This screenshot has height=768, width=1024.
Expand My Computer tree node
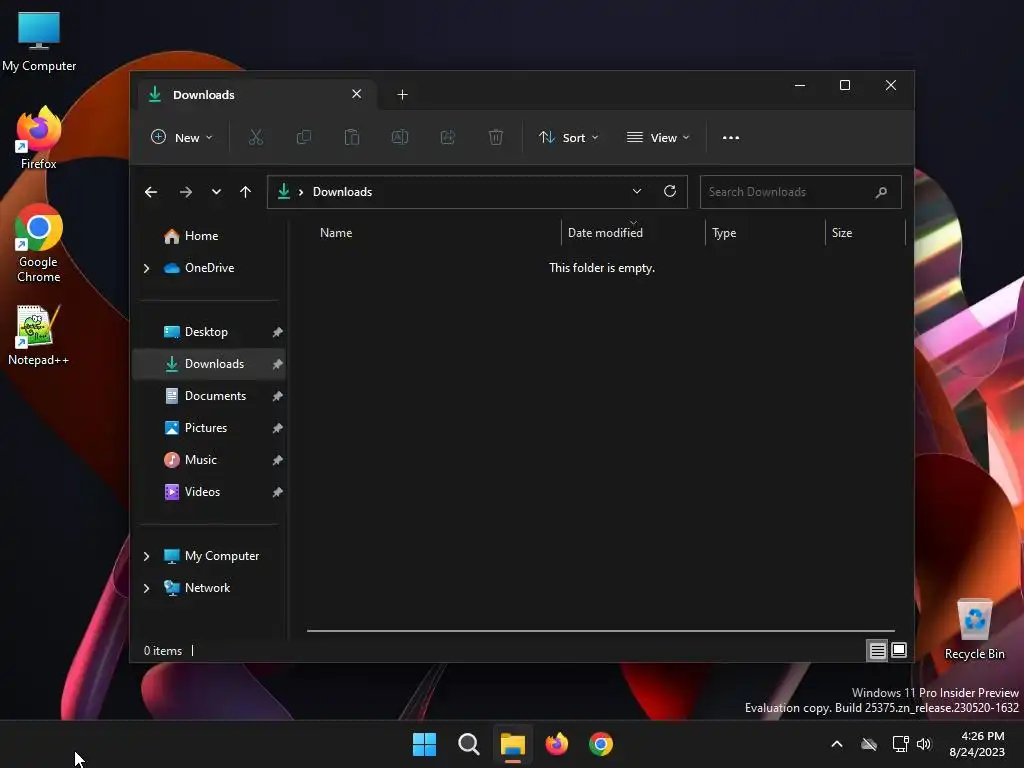[146, 556]
